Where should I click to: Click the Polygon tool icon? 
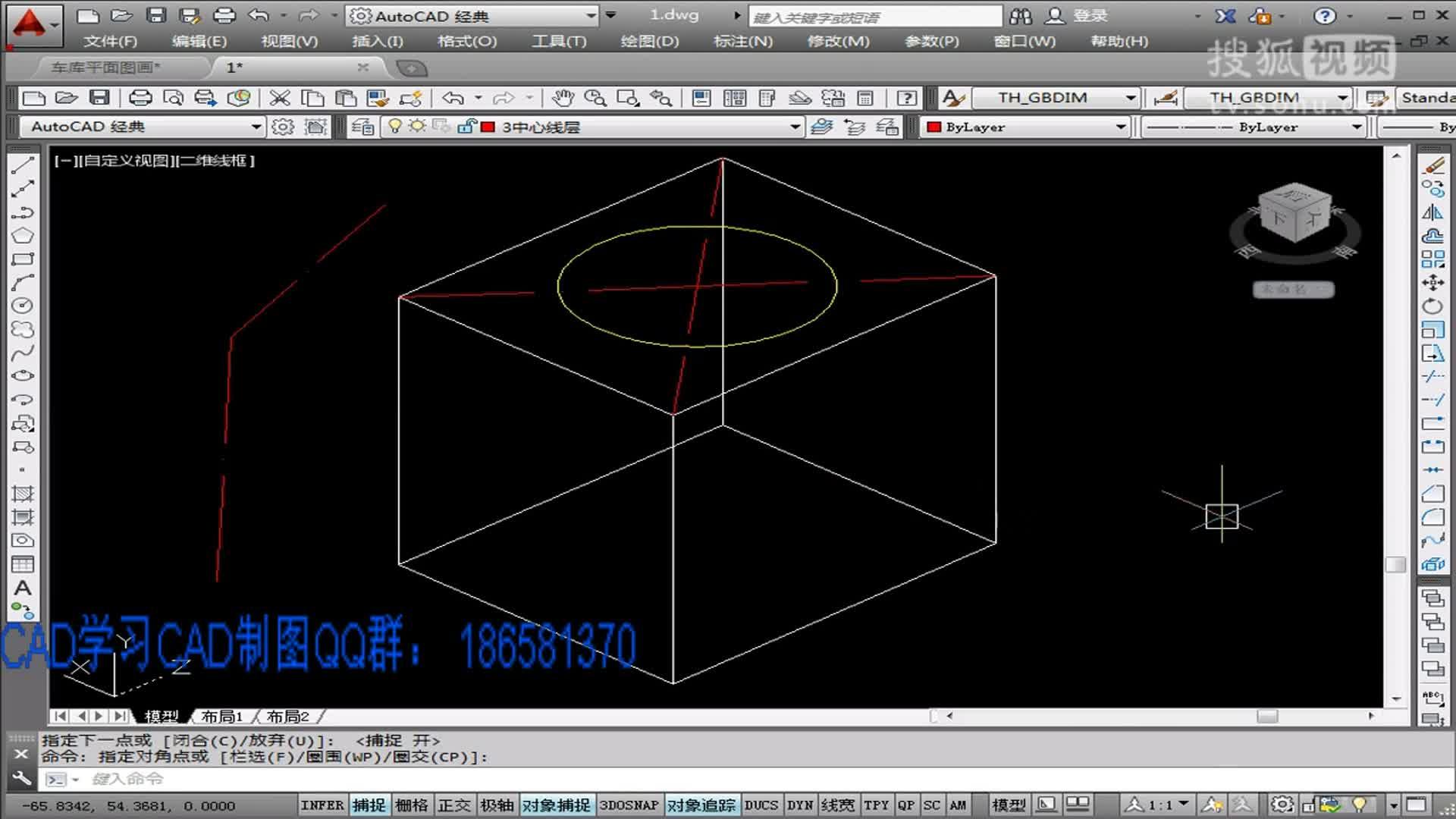(x=23, y=235)
